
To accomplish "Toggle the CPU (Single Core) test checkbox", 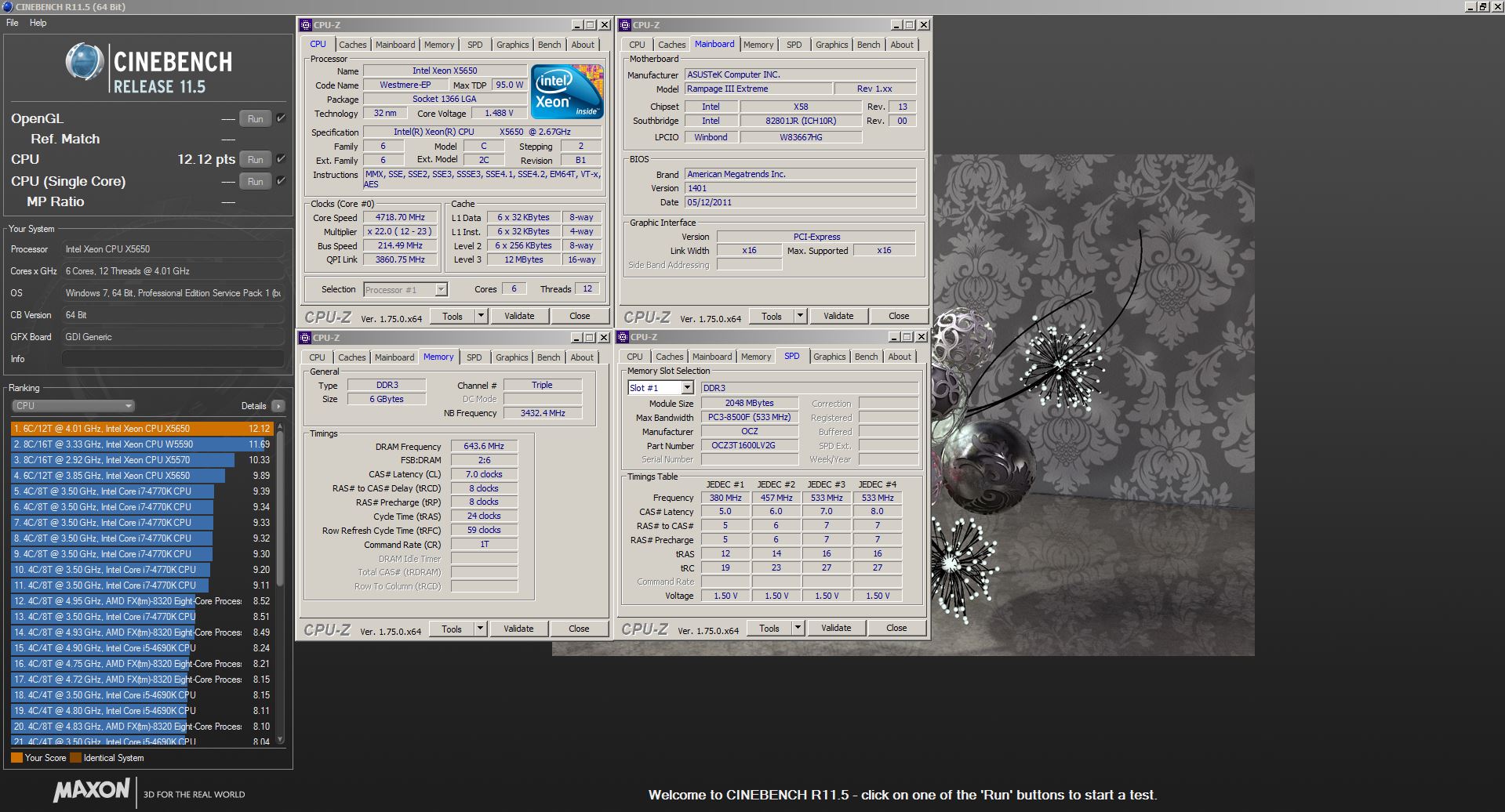I will (x=281, y=181).
